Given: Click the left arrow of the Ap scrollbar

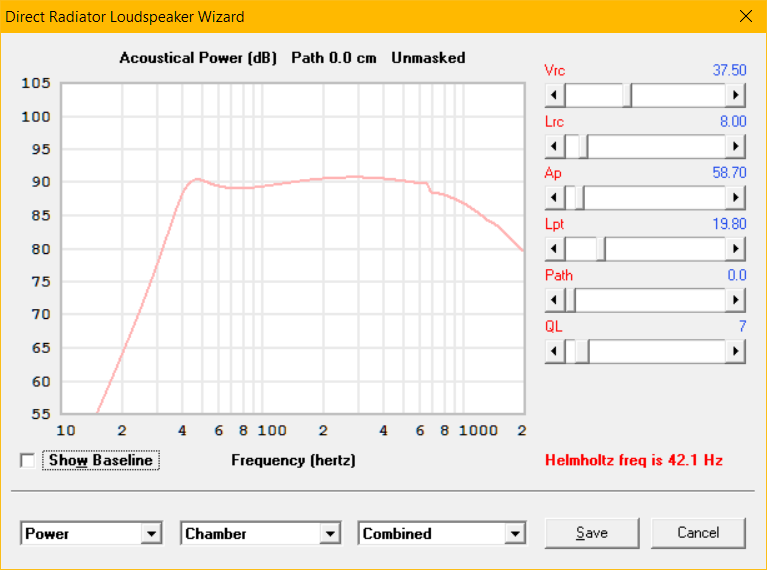Looking at the screenshot, I should tap(555, 198).
